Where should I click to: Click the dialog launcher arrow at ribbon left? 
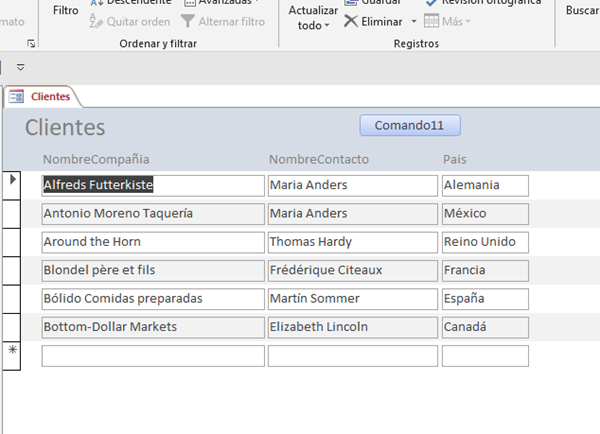[x=31, y=44]
